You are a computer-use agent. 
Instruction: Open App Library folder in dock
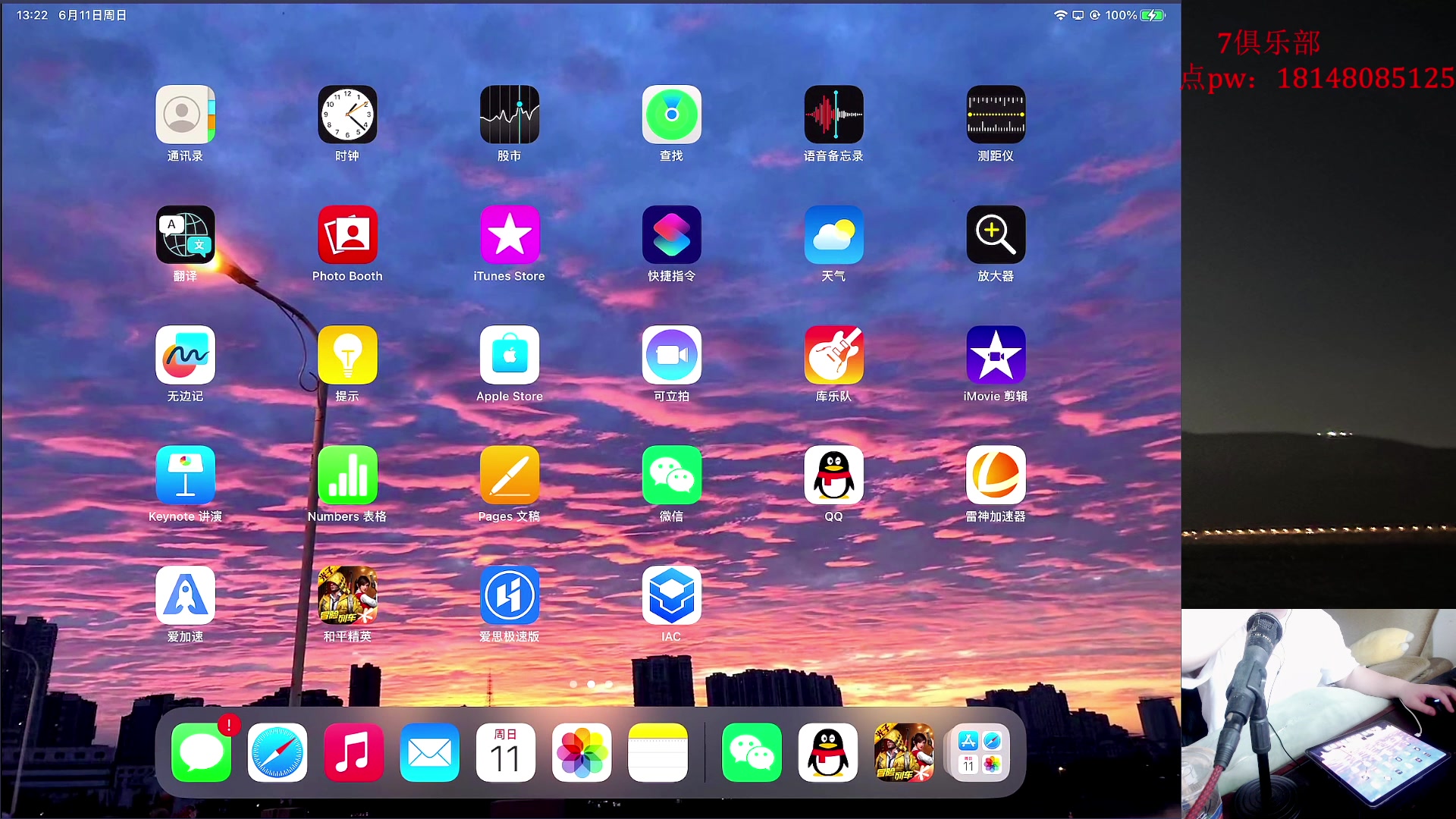[980, 752]
